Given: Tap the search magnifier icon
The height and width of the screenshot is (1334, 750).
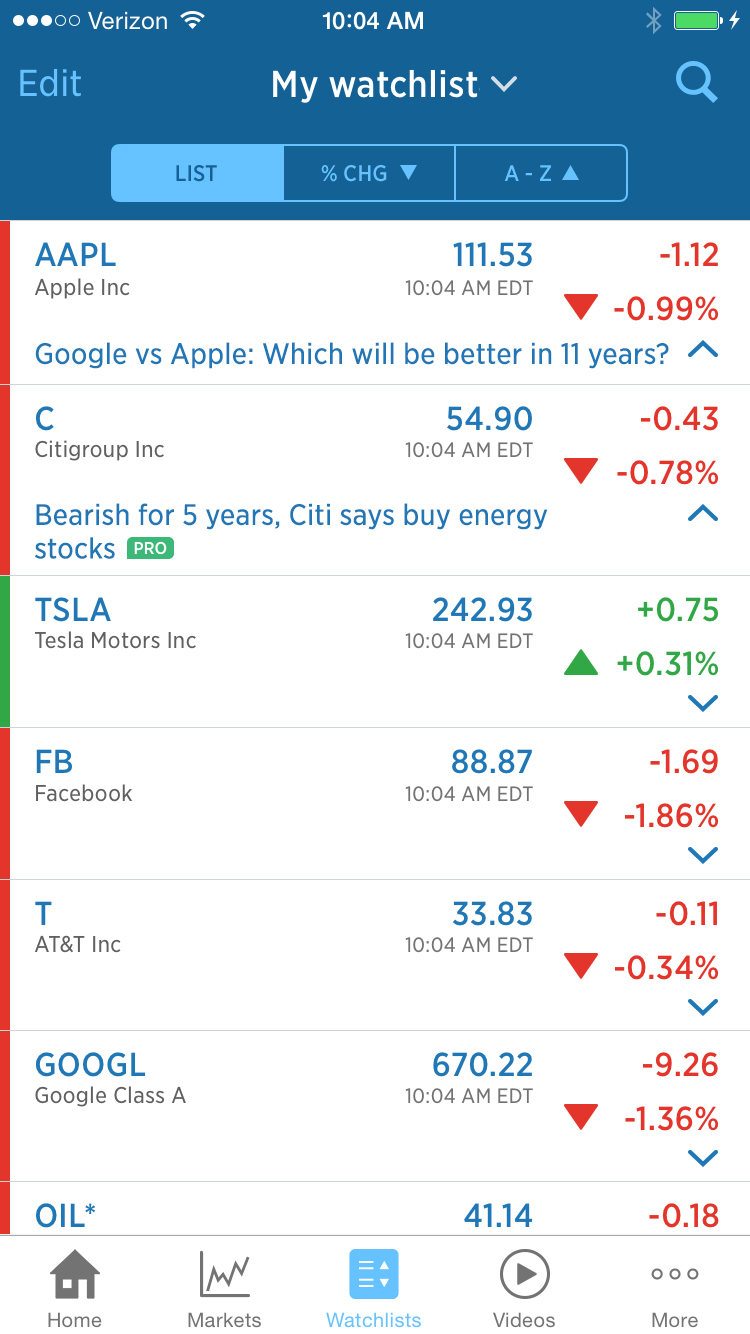Looking at the screenshot, I should click(696, 84).
